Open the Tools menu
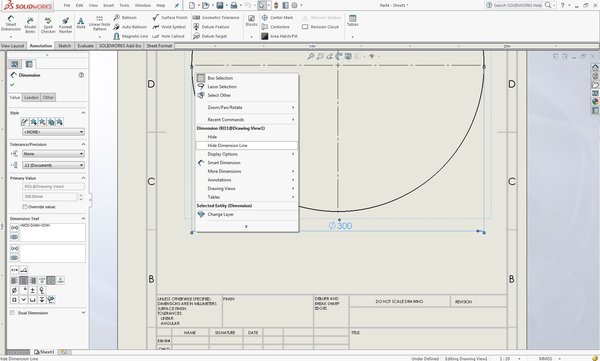Screen dimensions: 600x361 (x=124, y=5)
